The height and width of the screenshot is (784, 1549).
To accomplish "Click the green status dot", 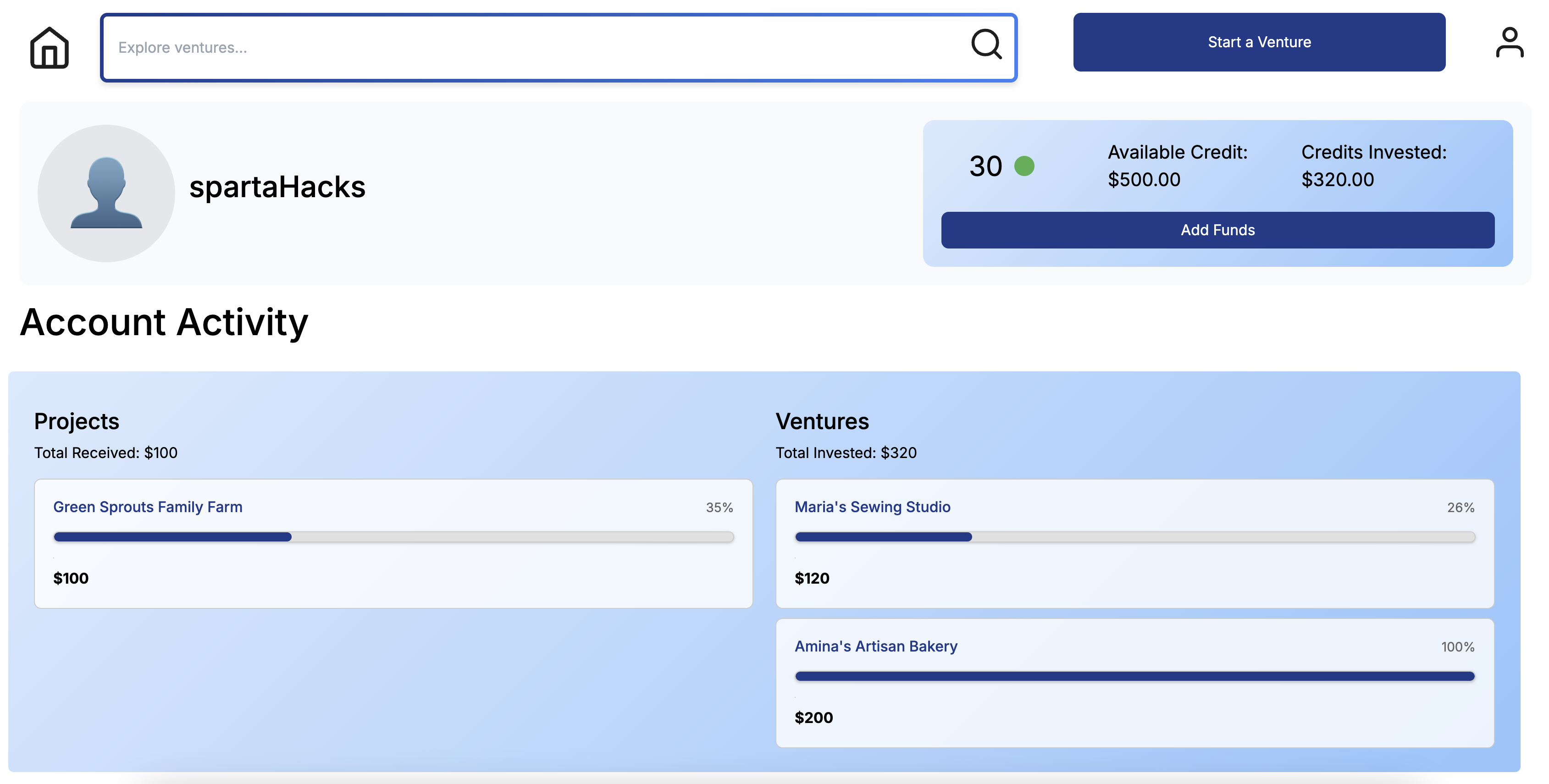I will 1024,166.
